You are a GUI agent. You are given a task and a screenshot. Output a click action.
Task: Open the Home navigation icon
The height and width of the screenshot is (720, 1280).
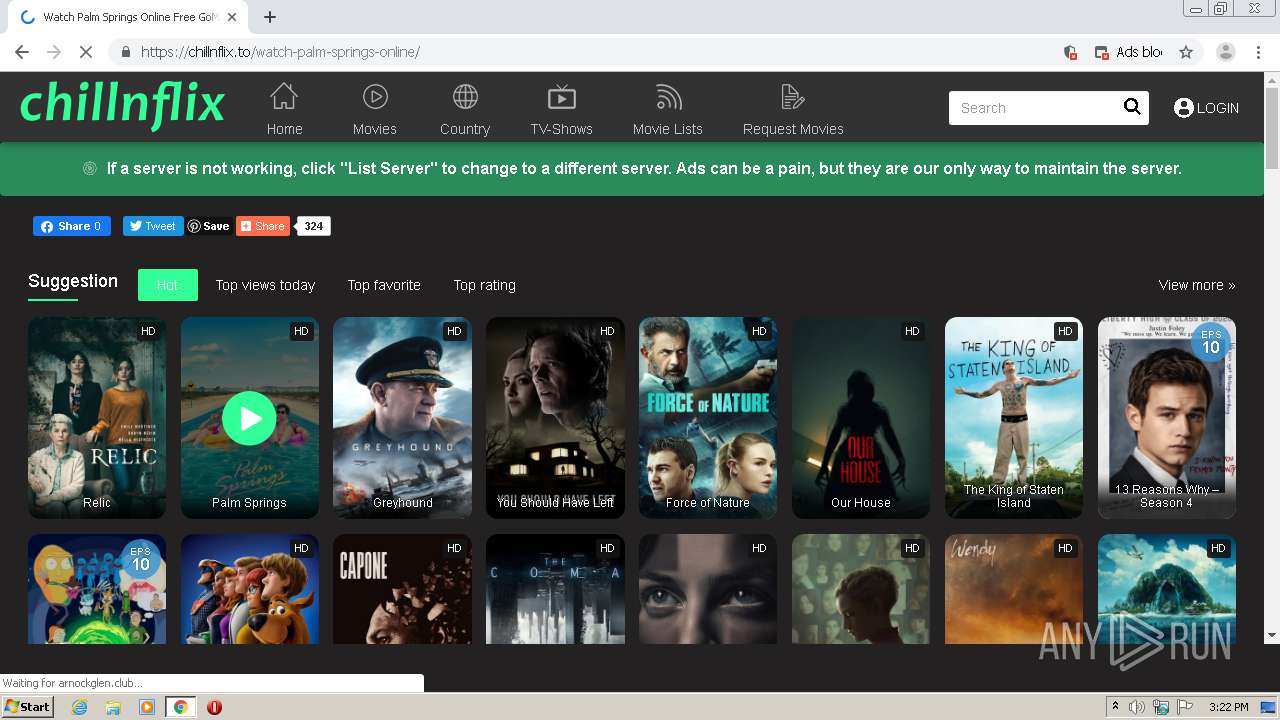284,97
